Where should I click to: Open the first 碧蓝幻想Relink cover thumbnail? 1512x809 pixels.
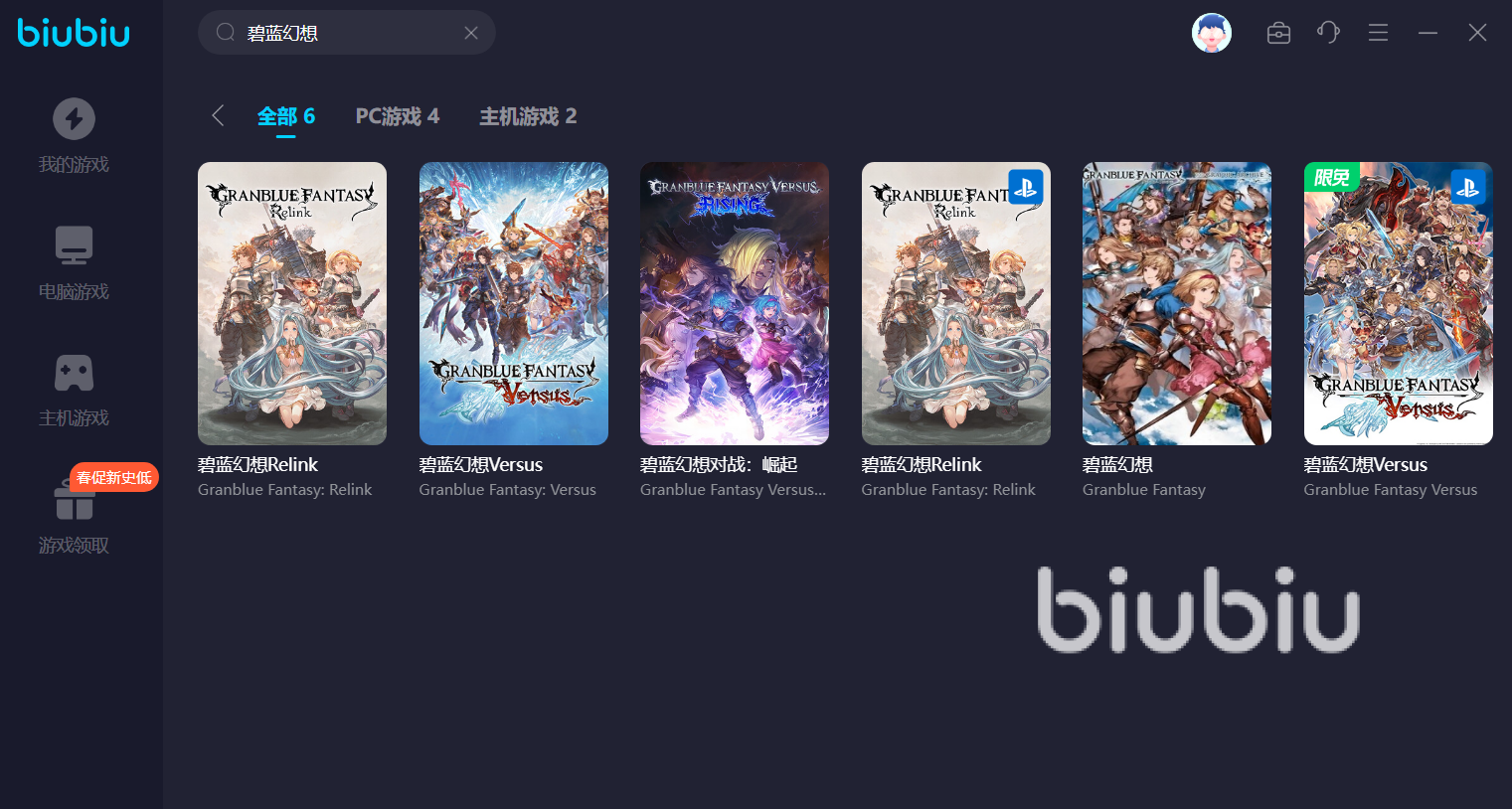click(292, 303)
